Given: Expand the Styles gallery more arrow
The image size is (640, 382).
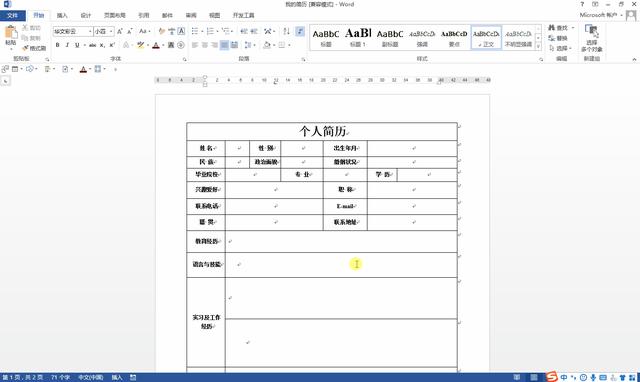Looking at the screenshot, I should [x=538, y=47].
